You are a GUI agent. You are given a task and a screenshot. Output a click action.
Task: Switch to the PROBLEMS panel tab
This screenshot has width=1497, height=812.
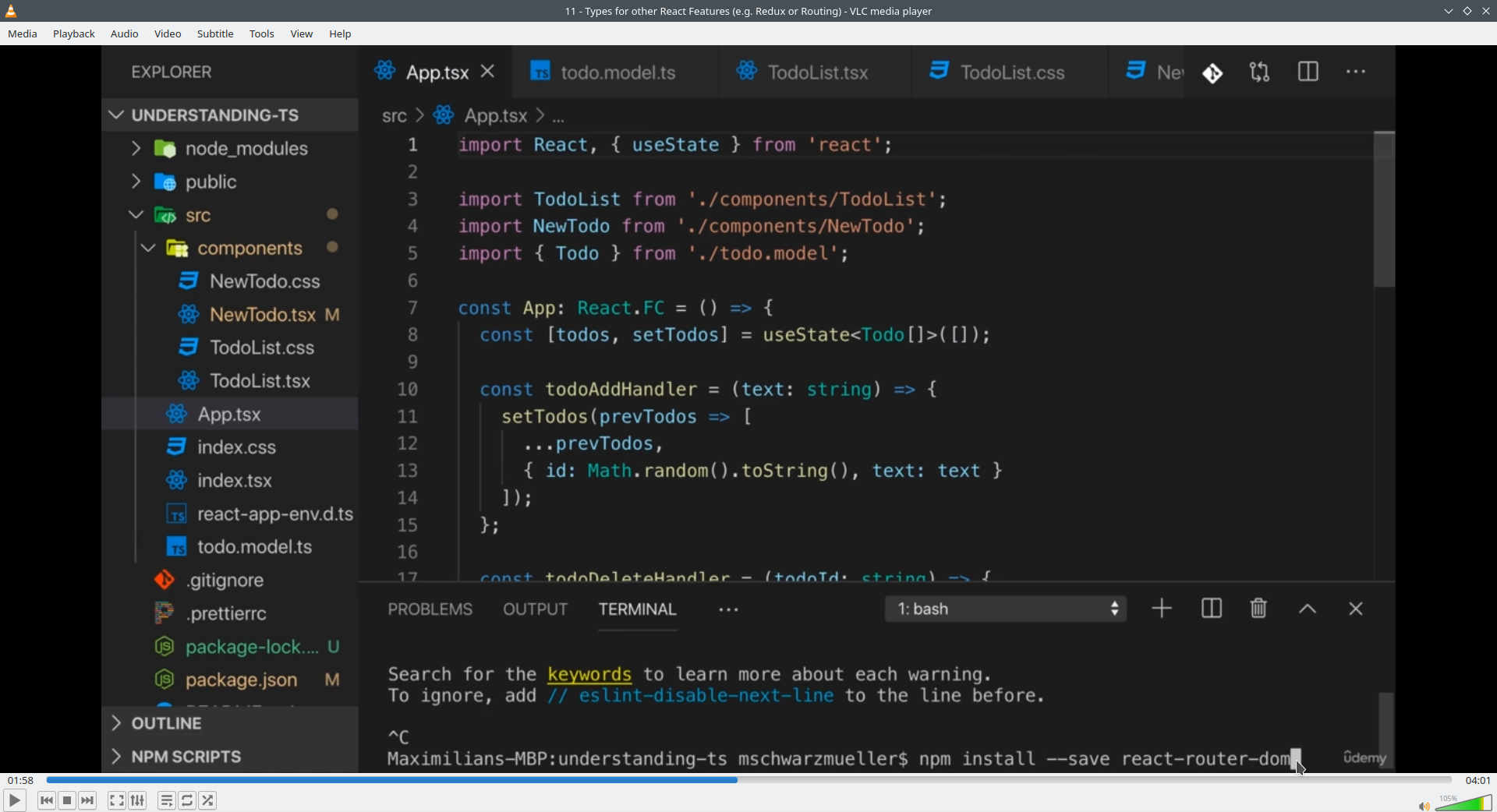tap(430, 609)
